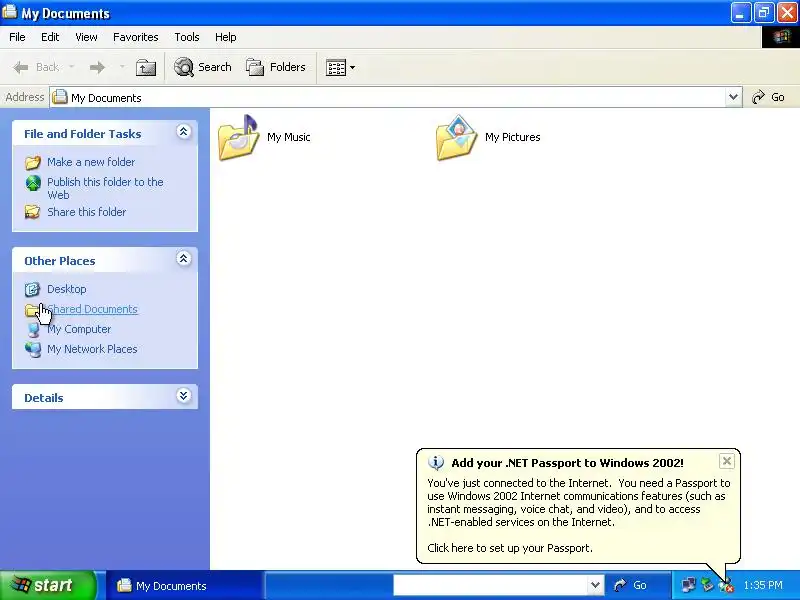Open the Favorites menu
Image resolution: width=800 pixels, height=600 pixels.
136,37
